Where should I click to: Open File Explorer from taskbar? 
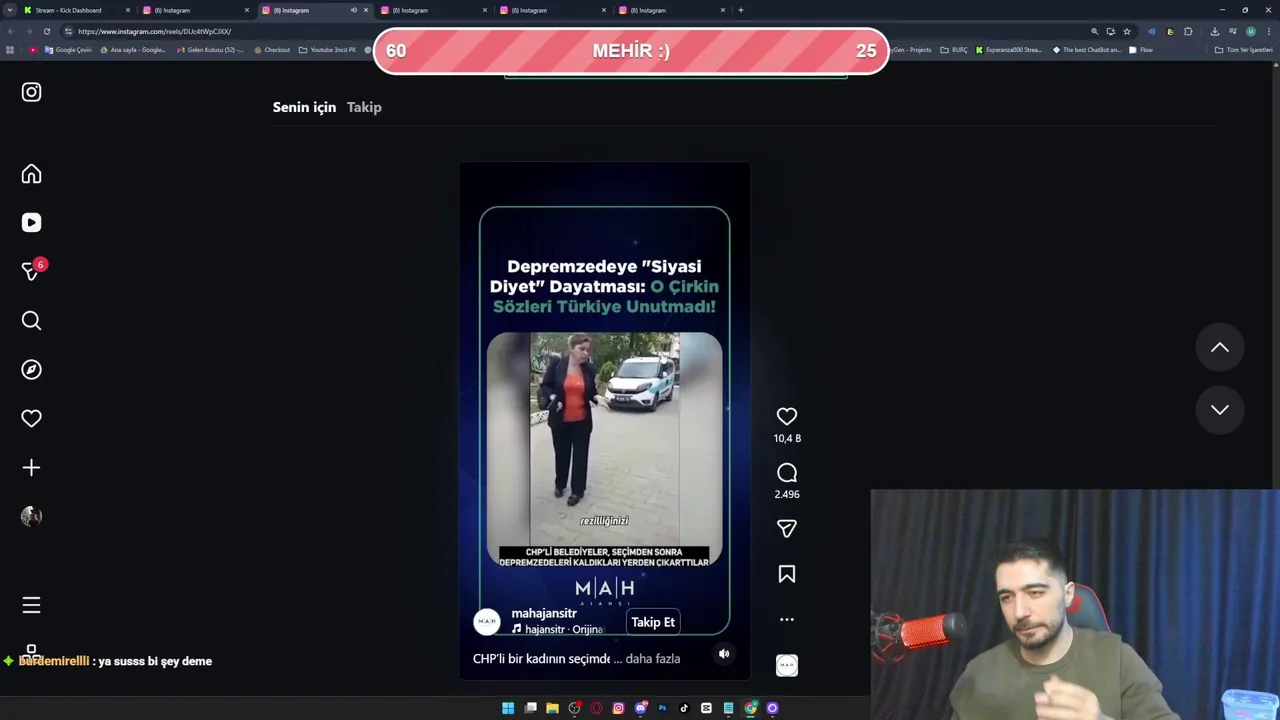(552, 708)
